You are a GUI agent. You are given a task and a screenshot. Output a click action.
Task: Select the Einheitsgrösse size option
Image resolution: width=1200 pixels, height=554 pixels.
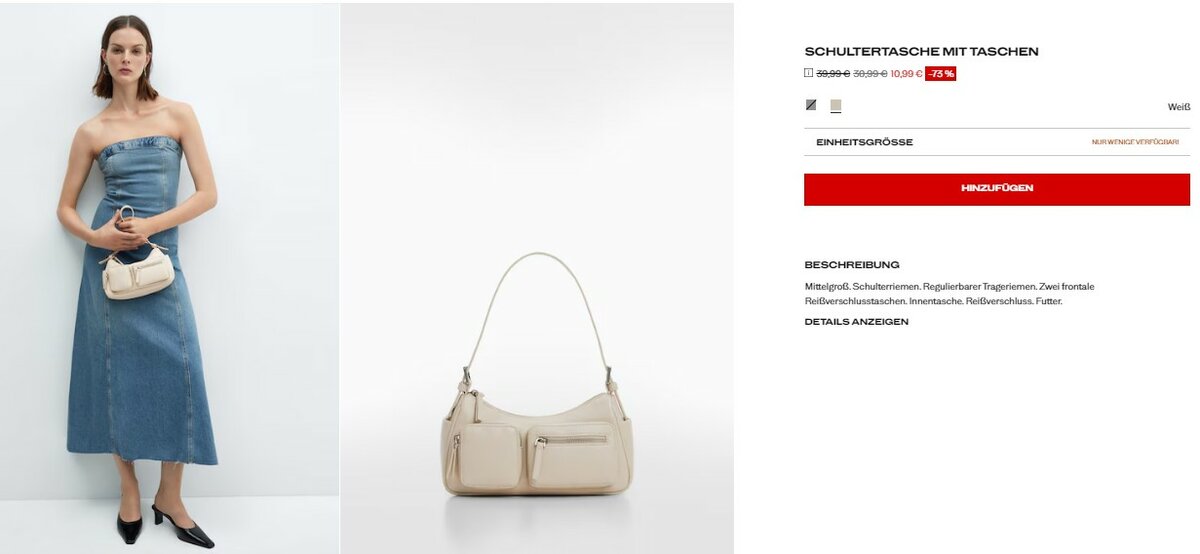(x=997, y=142)
